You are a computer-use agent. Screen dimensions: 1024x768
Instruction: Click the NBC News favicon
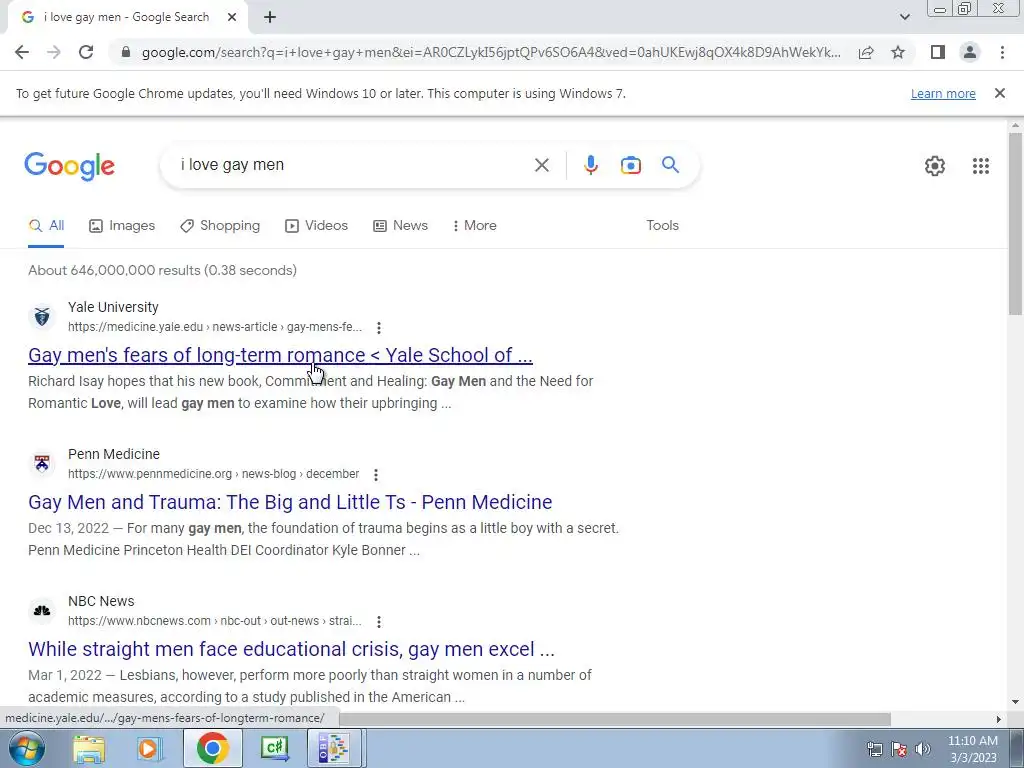pyautogui.click(x=42, y=611)
